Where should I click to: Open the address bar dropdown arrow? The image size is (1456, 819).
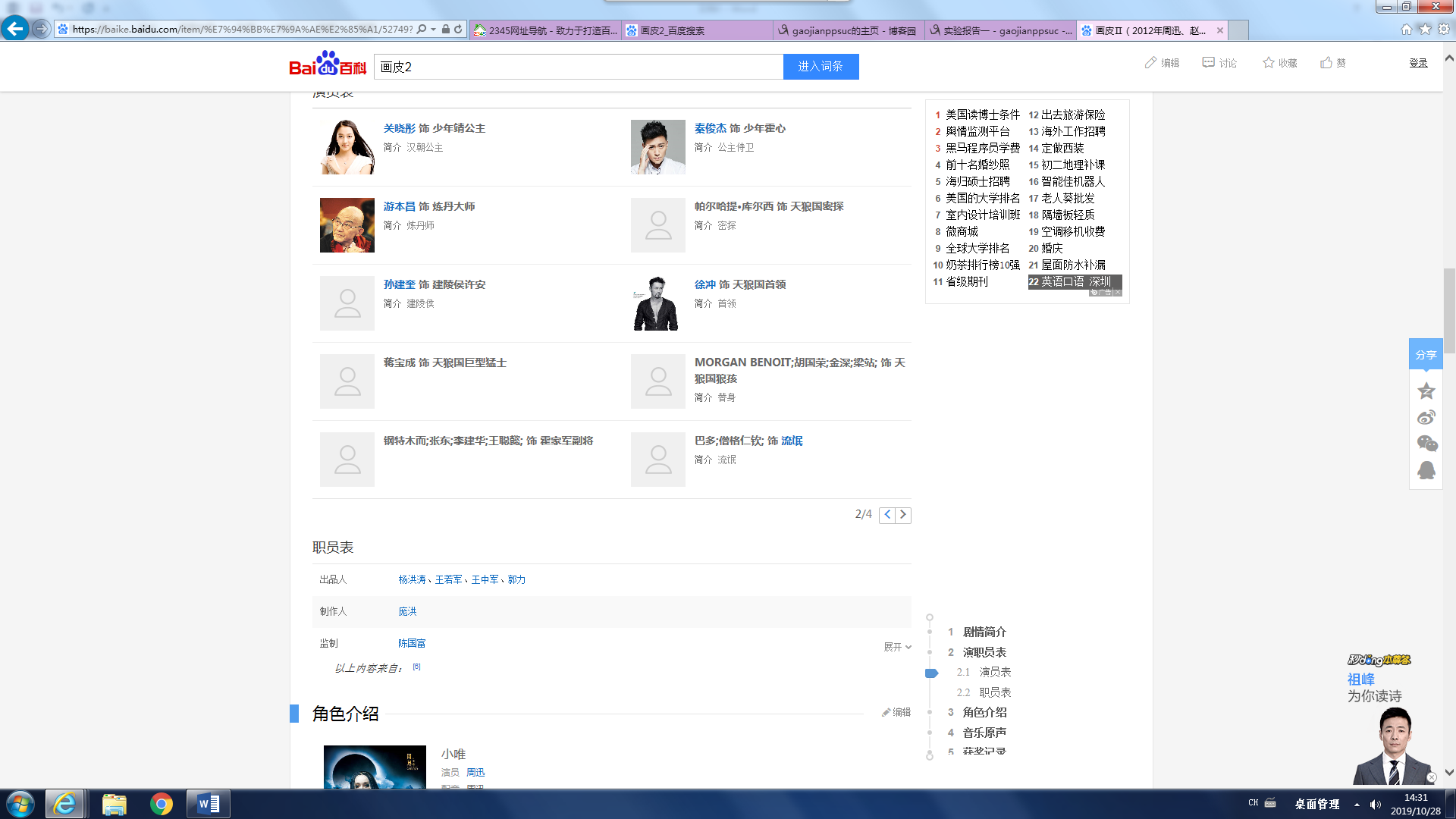coord(433,30)
